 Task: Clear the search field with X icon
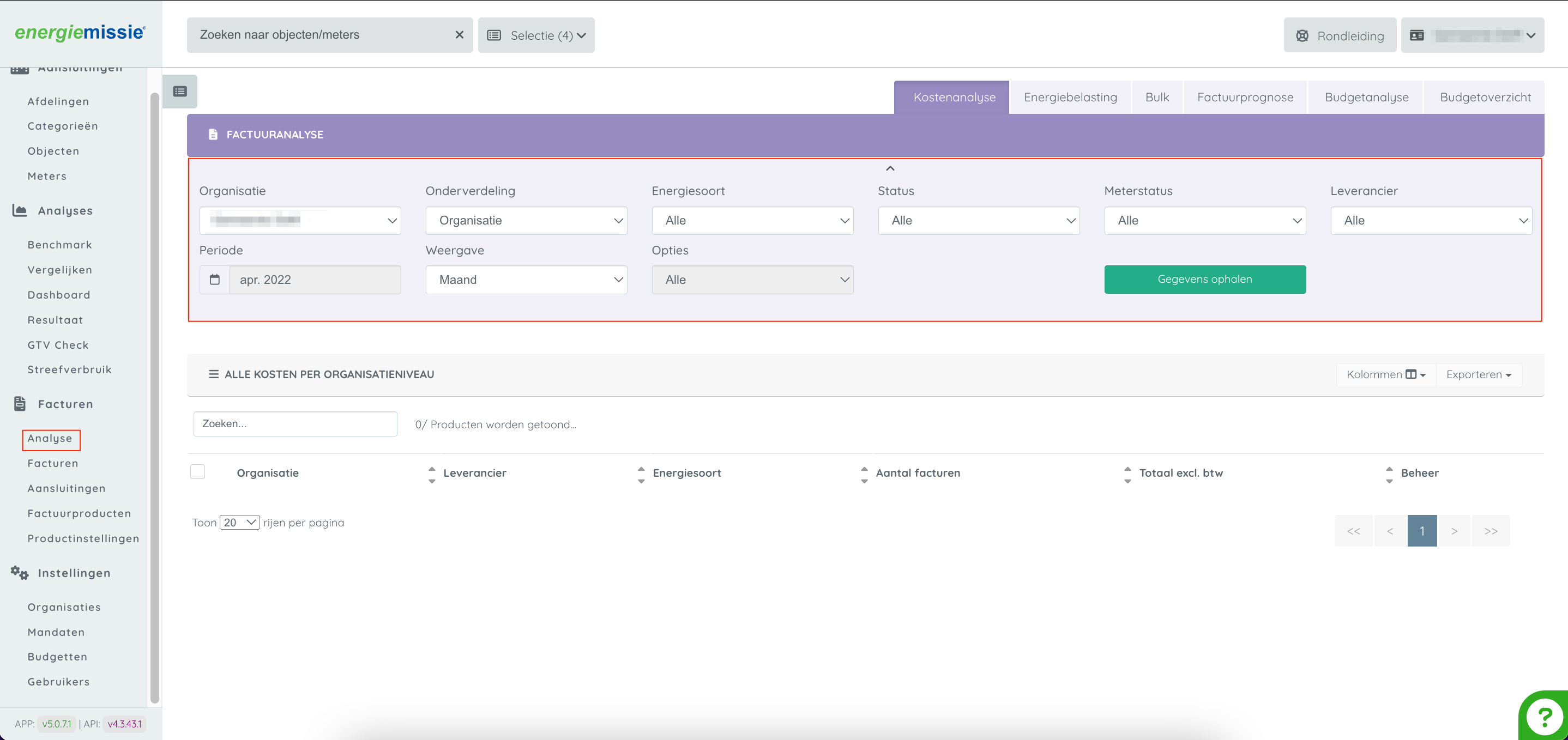pyautogui.click(x=459, y=35)
